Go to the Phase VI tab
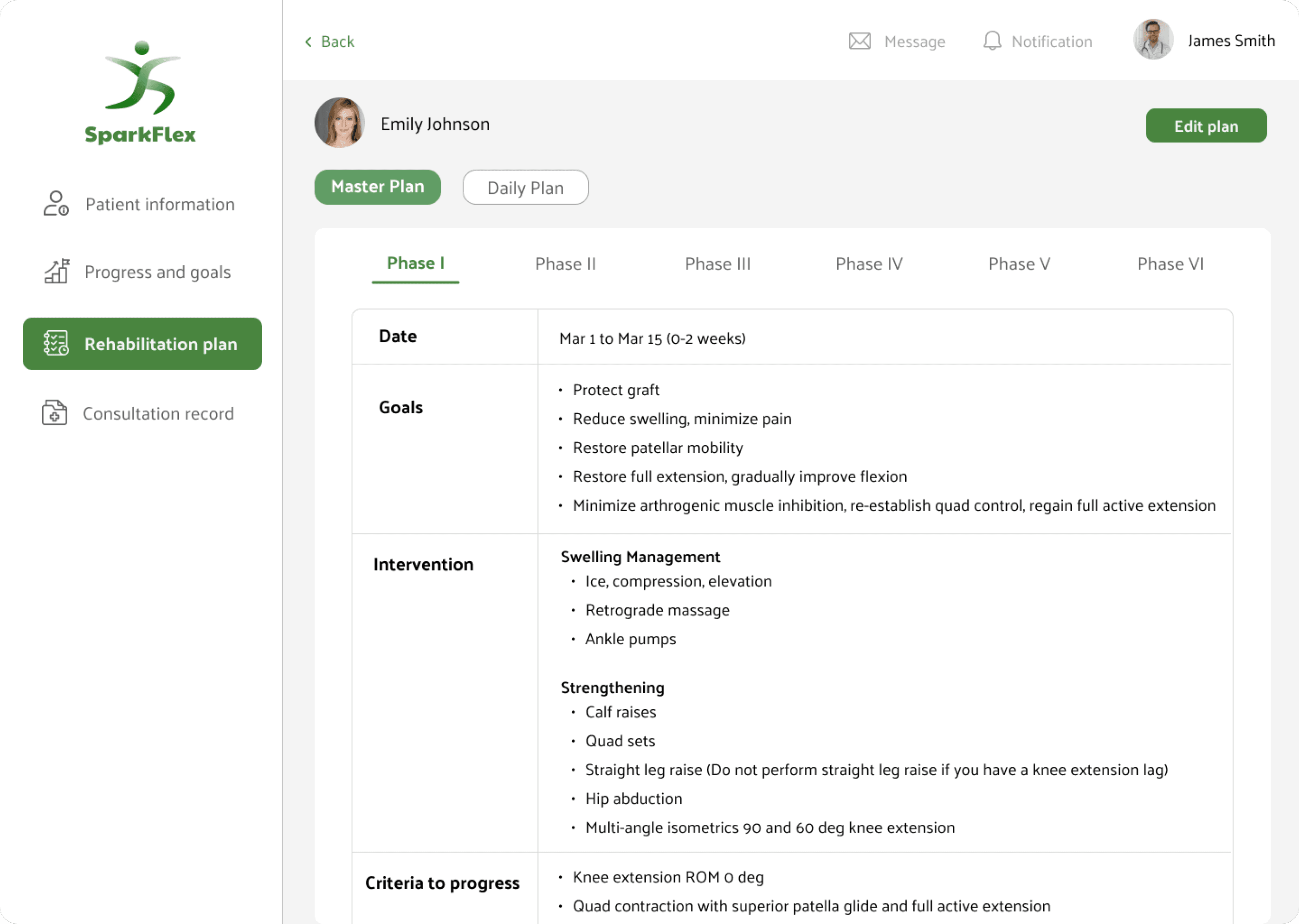 click(x=1170, y=264)
